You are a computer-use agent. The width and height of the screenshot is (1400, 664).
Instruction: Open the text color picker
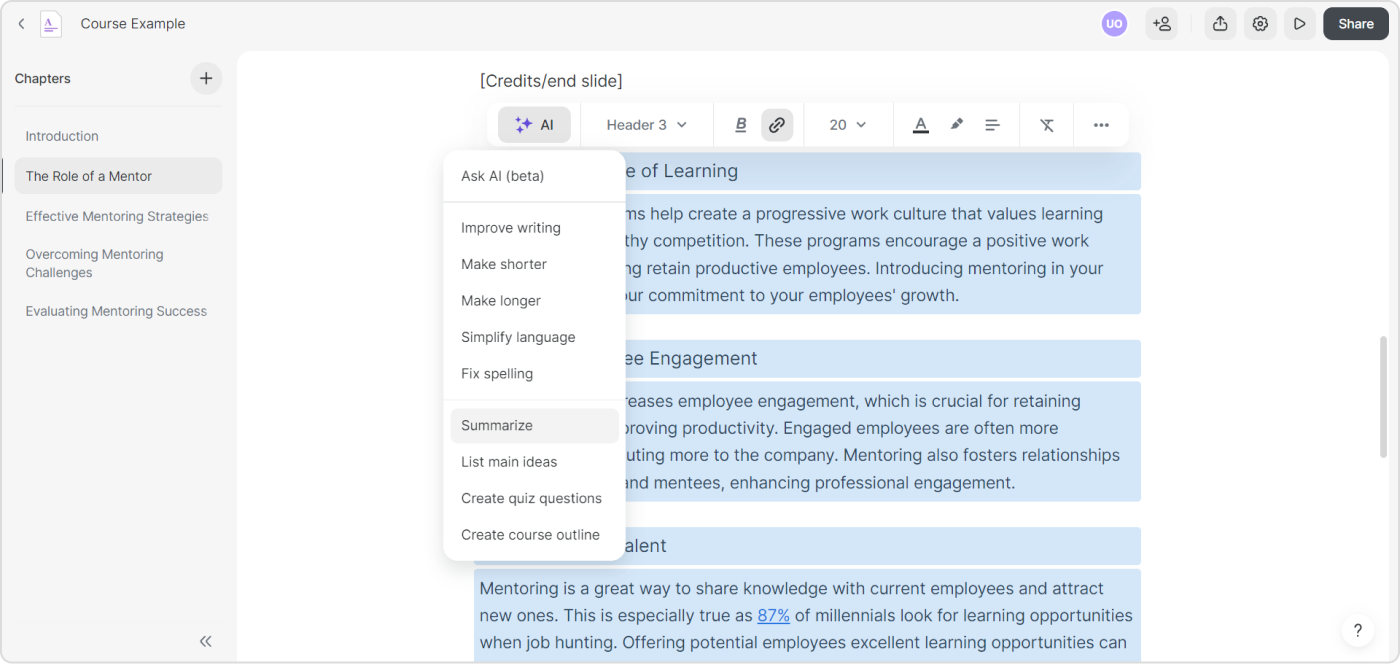[x=921, y=125]
